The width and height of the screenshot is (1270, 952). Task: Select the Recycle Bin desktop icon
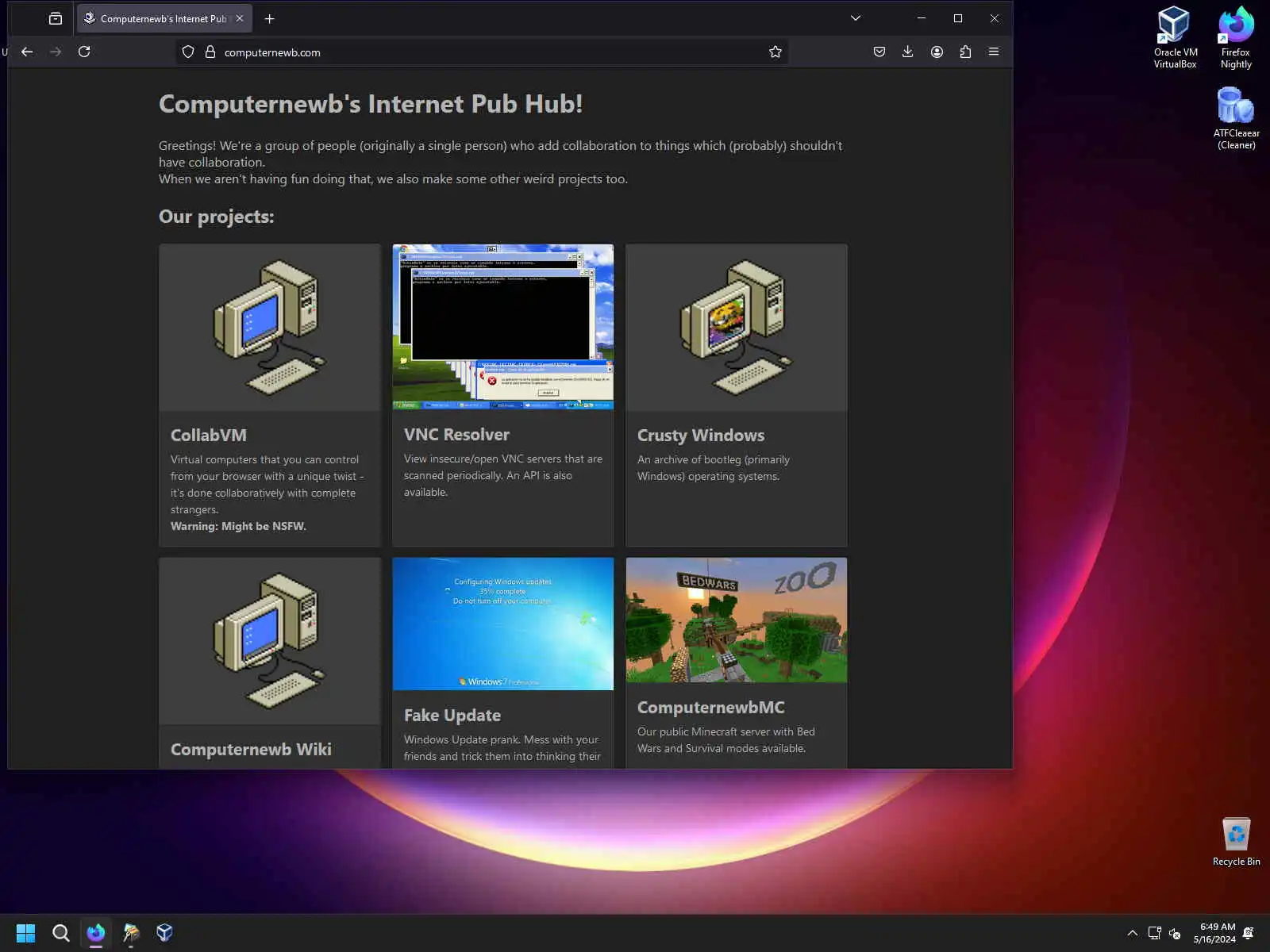(x=1236, y=842)
